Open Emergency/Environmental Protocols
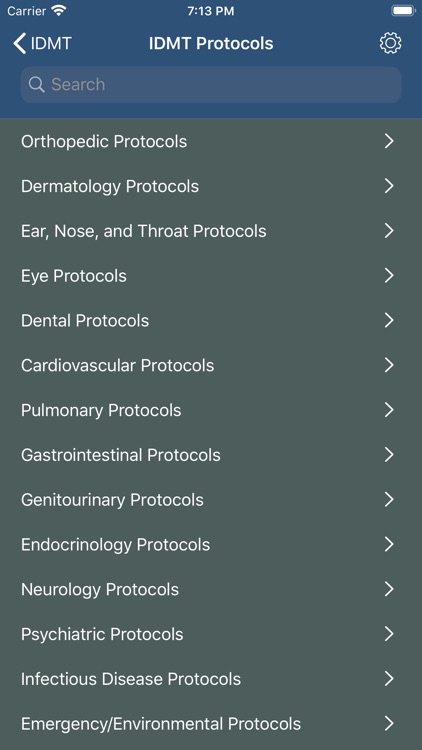422x750 pixels. tap(211, 724)
